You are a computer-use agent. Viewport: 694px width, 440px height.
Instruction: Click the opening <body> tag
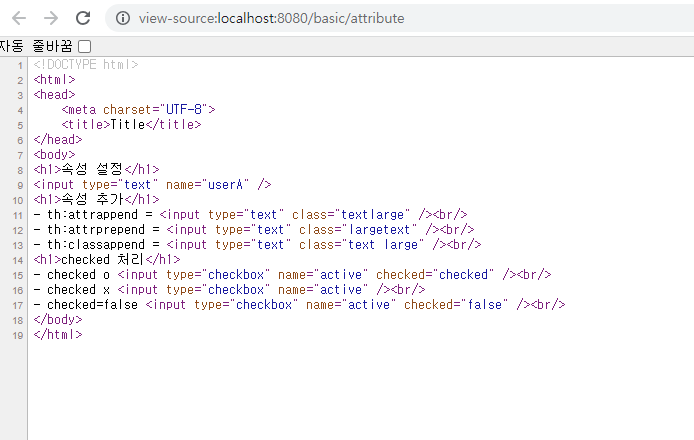(x=54, y=155)
